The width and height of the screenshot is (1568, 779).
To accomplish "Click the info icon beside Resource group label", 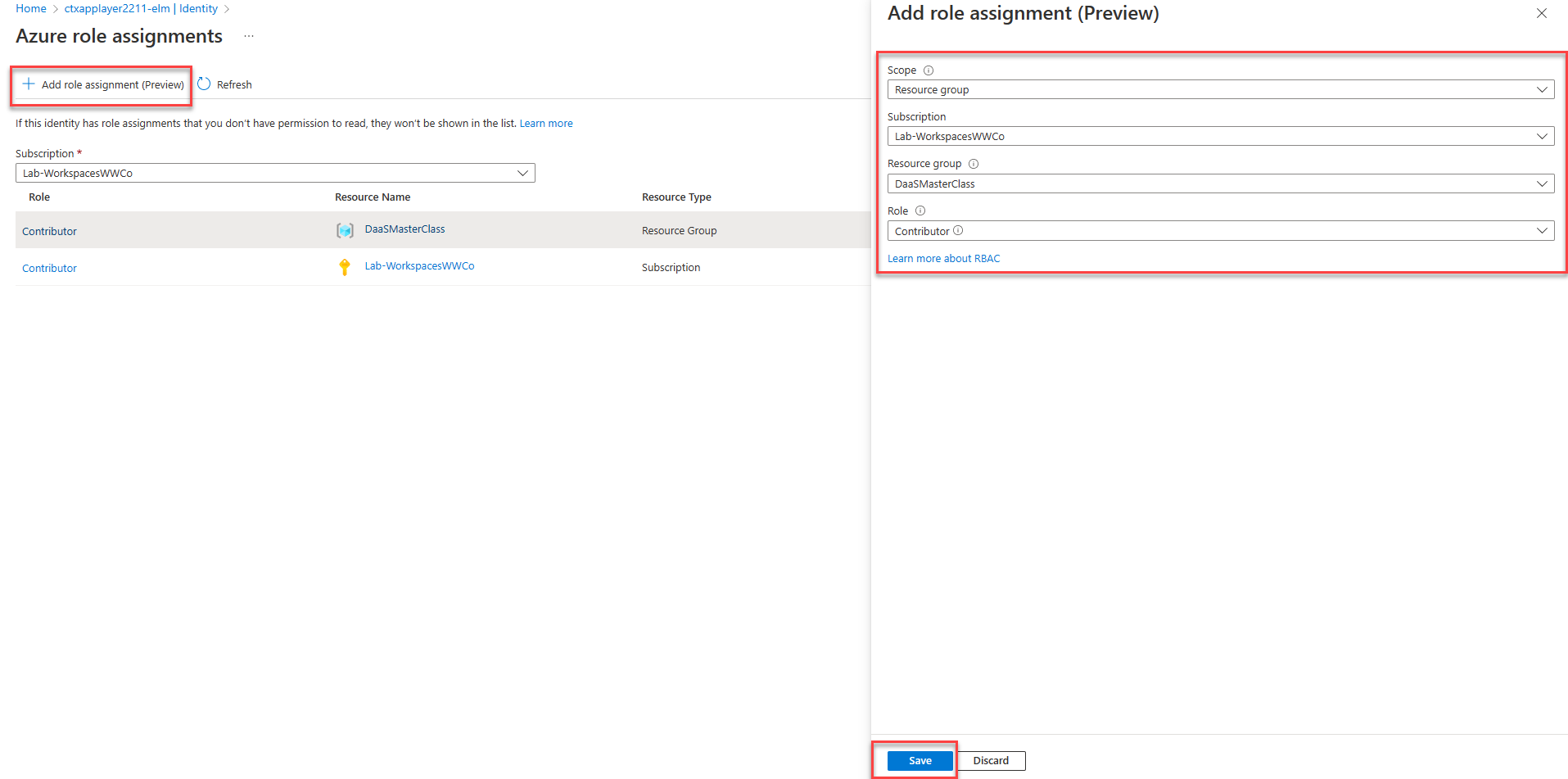I will point(974,164).
